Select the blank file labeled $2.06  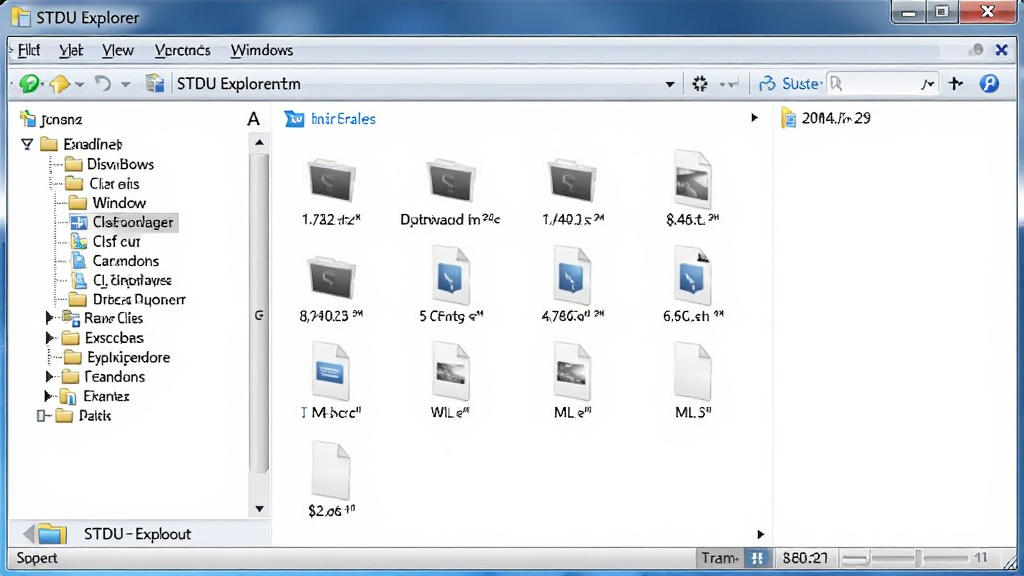click(x=330, y=471)
